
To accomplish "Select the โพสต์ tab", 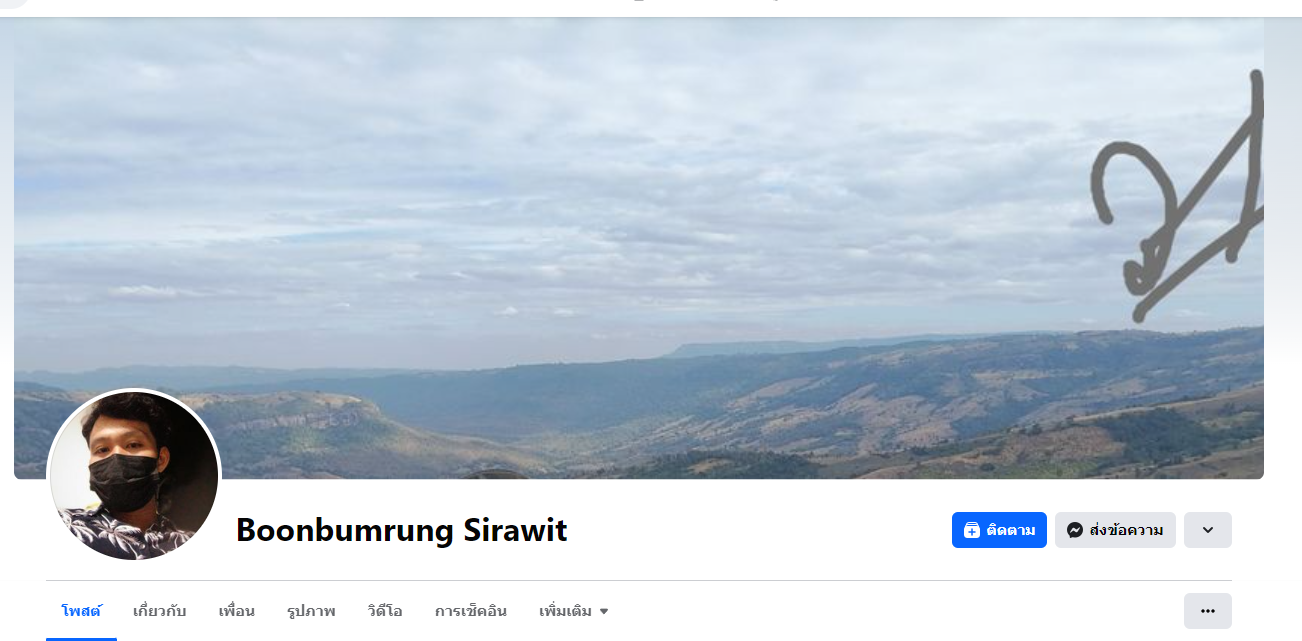I will [81, 611].
